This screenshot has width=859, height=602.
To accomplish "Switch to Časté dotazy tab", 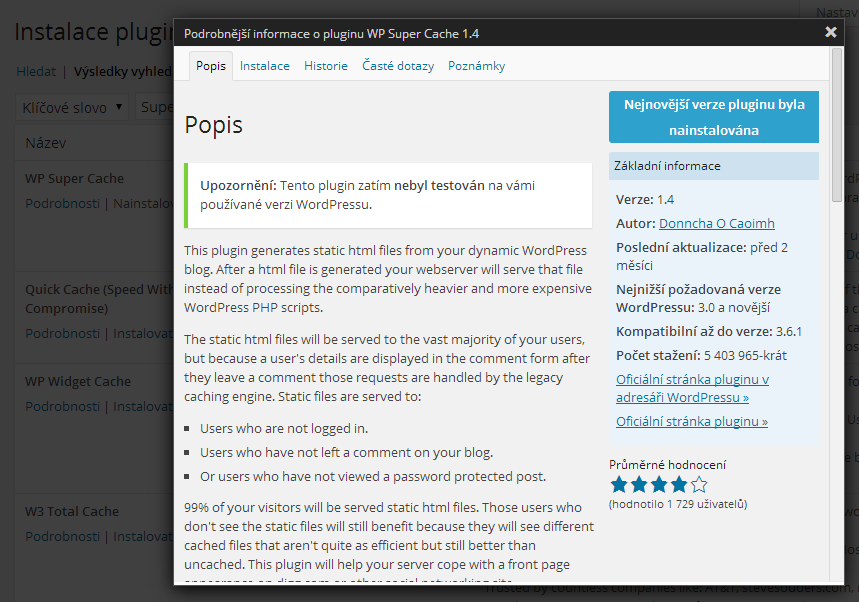I will (x=398, y=66).
